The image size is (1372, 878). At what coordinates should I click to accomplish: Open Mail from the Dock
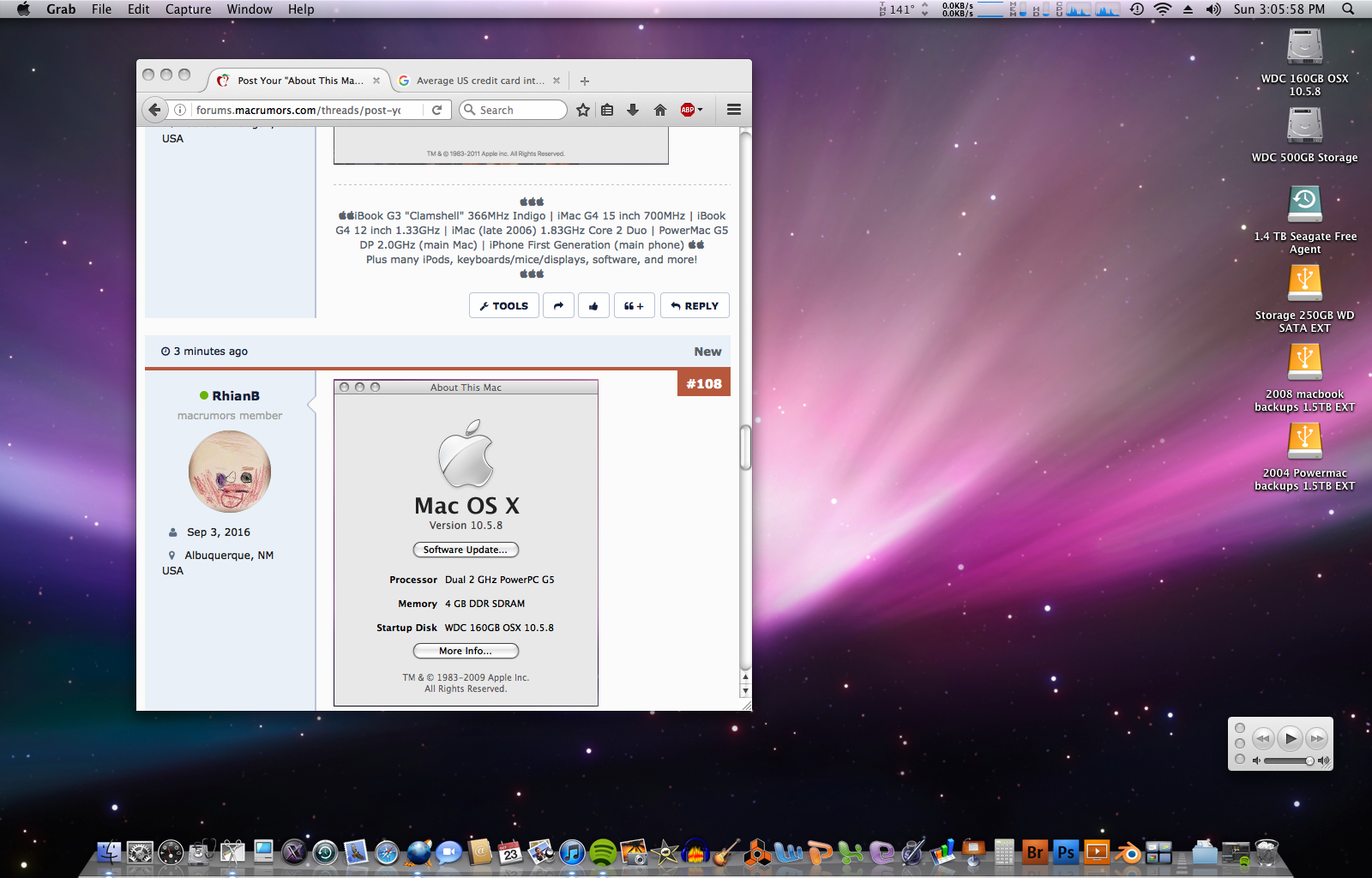pos(356,852)
